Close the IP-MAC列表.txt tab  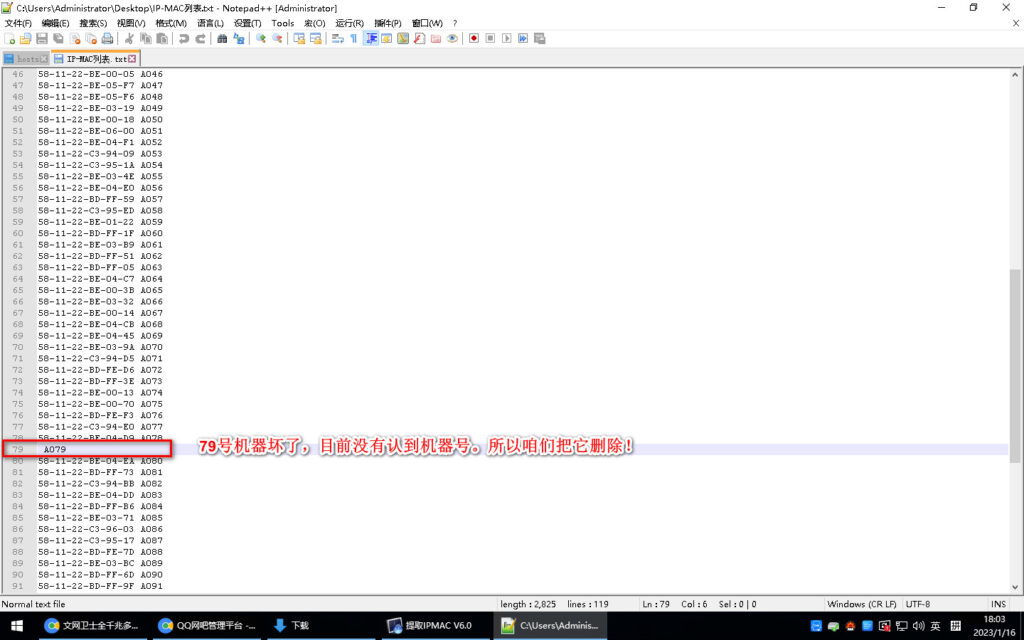click(132, 59)
